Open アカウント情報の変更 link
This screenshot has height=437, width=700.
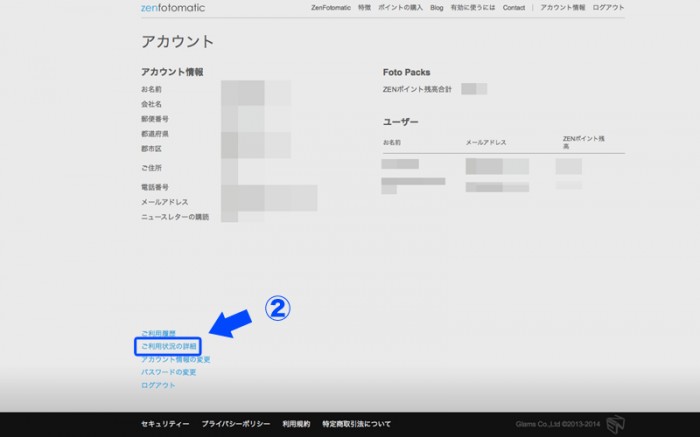coord(176,359)
